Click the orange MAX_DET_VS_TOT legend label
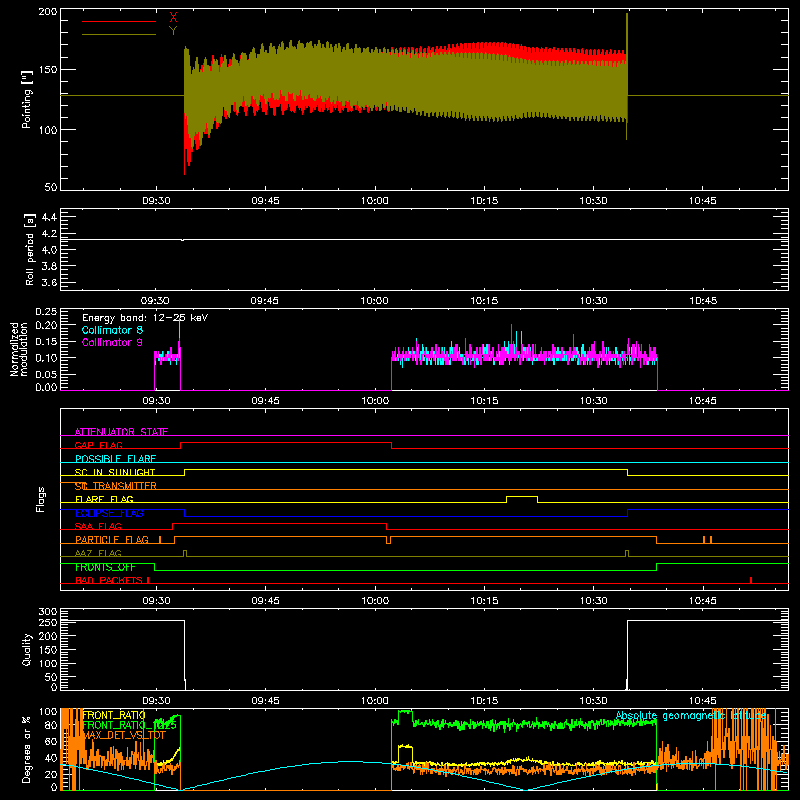The width and height of the screenshot is (800, 800). coord(124,735)
